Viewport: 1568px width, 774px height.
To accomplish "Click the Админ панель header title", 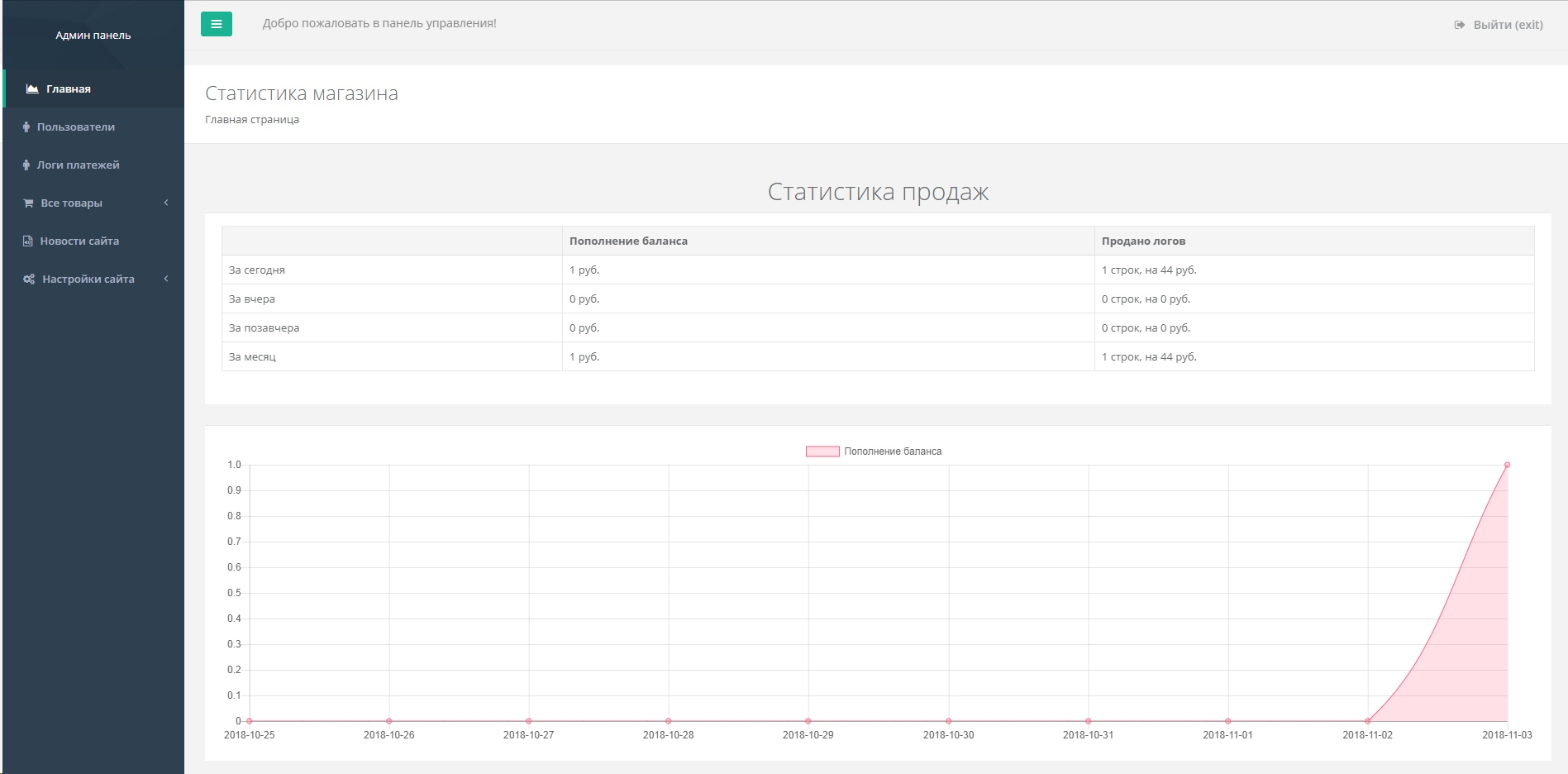I will pyautogui.click(x=93, y=35).
